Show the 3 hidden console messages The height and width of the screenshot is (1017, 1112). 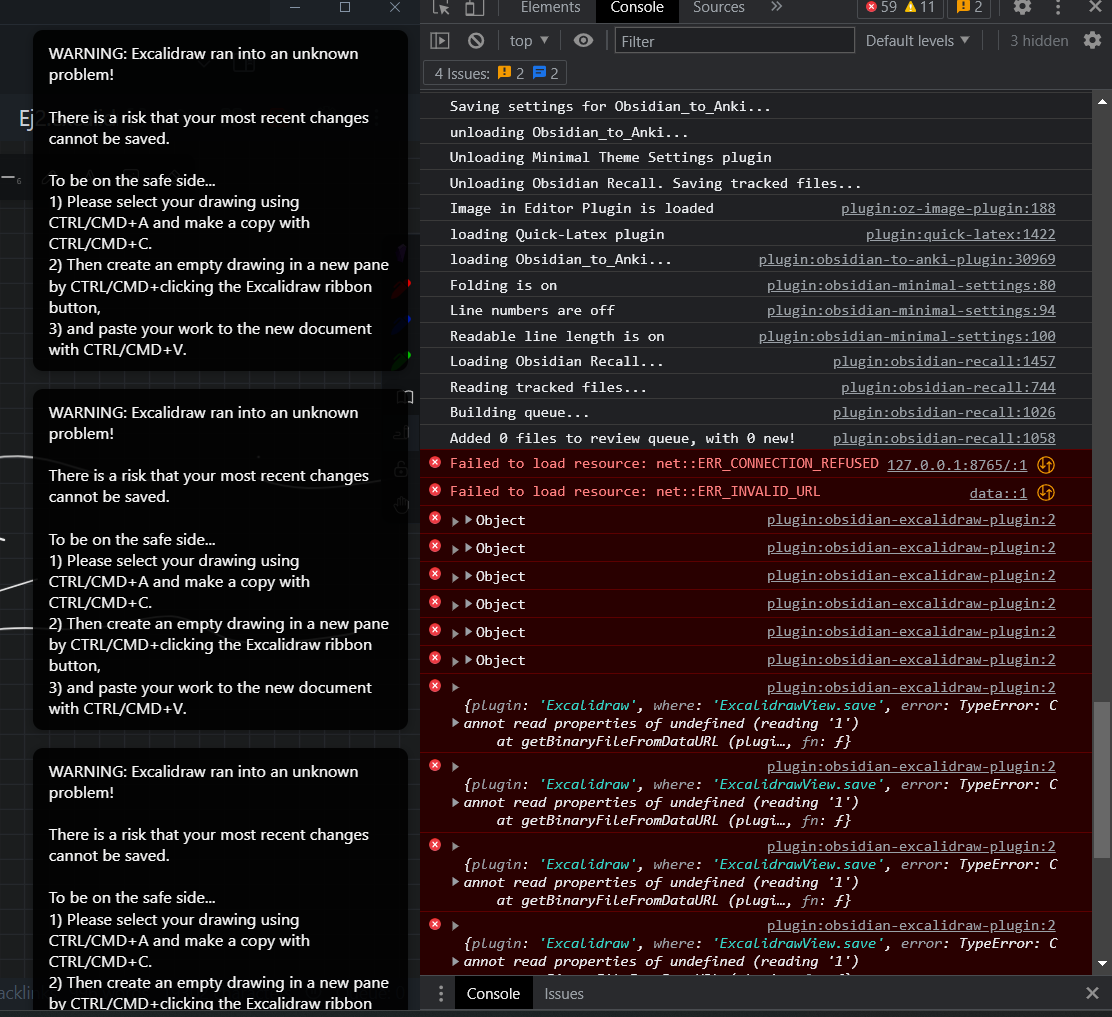coord(1038,40)
